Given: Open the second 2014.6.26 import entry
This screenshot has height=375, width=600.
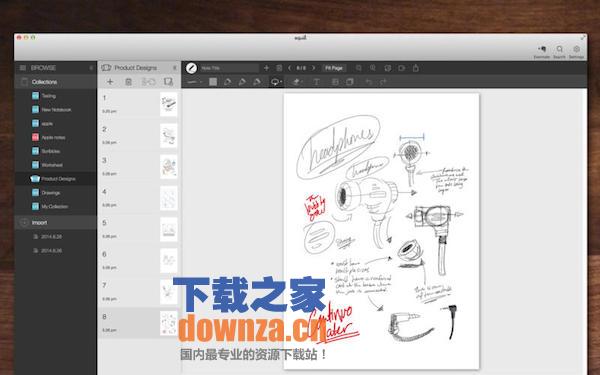Looking at the screenshot, I should click(x=55, y=250).
